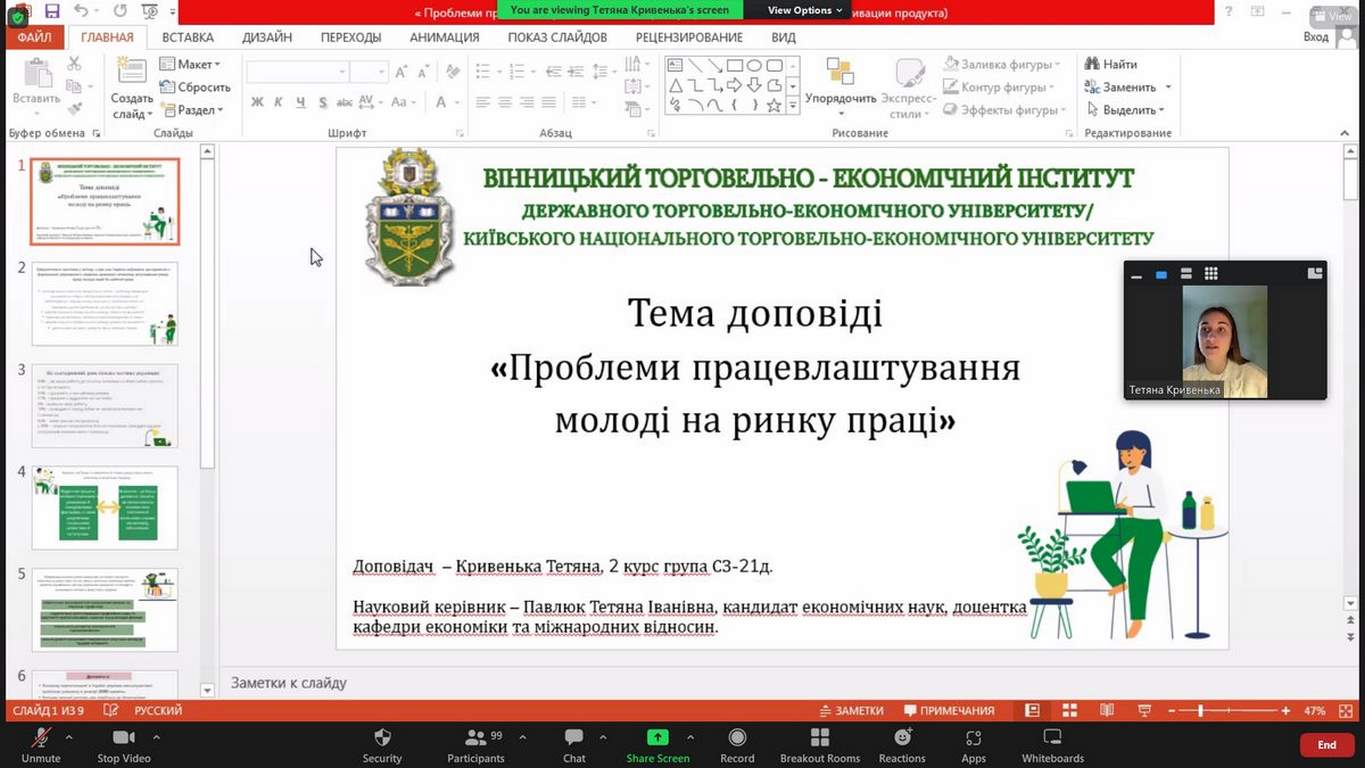Unmute the microphone
Image resolution: width=1365 pixels, height=768 pixels.
click(x=41, y=738)
